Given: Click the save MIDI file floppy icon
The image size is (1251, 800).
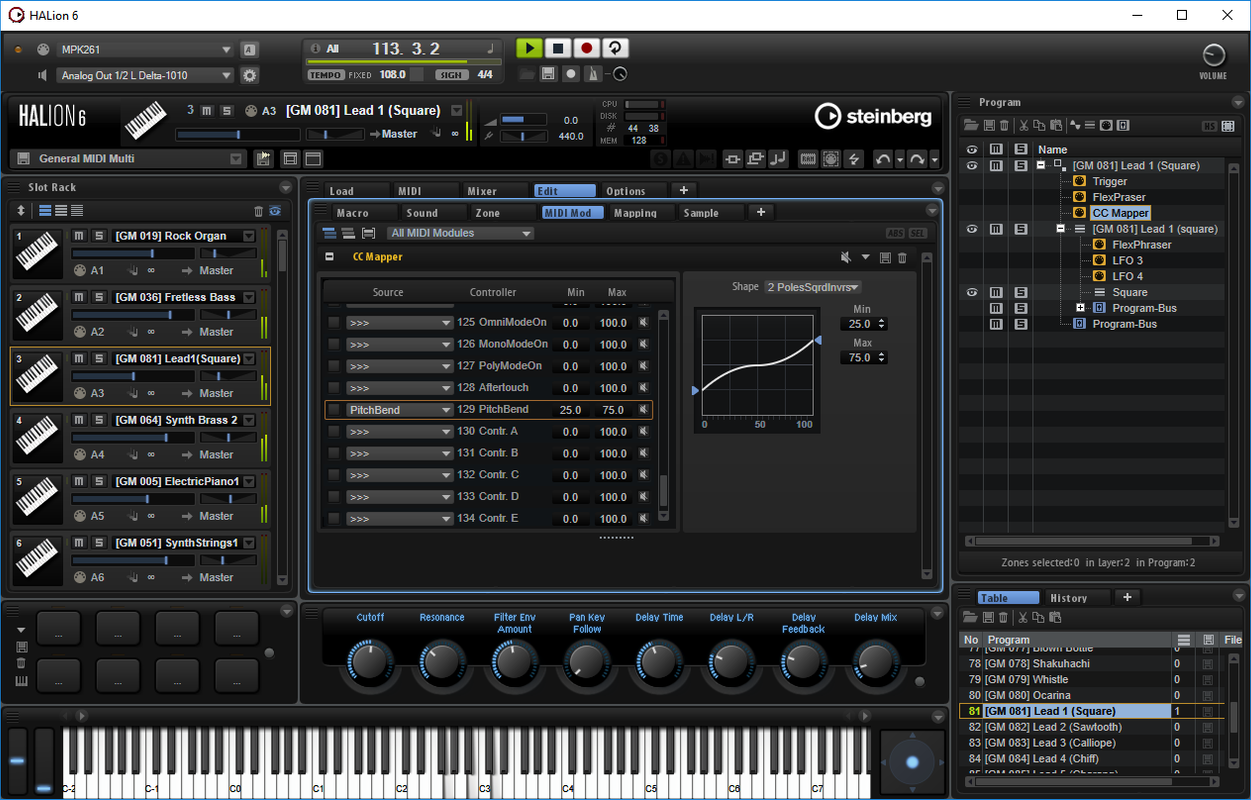Looking at the screenshot, I should point(548,74).
